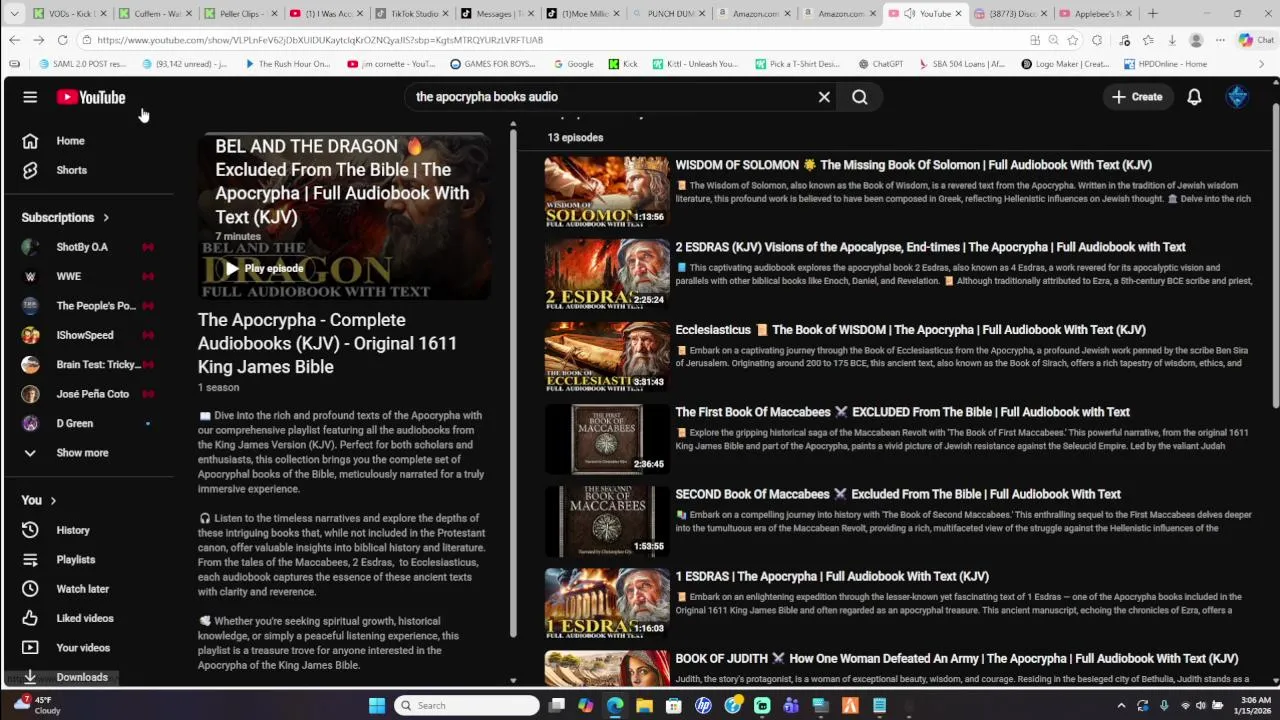Click taskbar Search box
This screenshot has width=1280, height=720.
(x=467, y=706)
